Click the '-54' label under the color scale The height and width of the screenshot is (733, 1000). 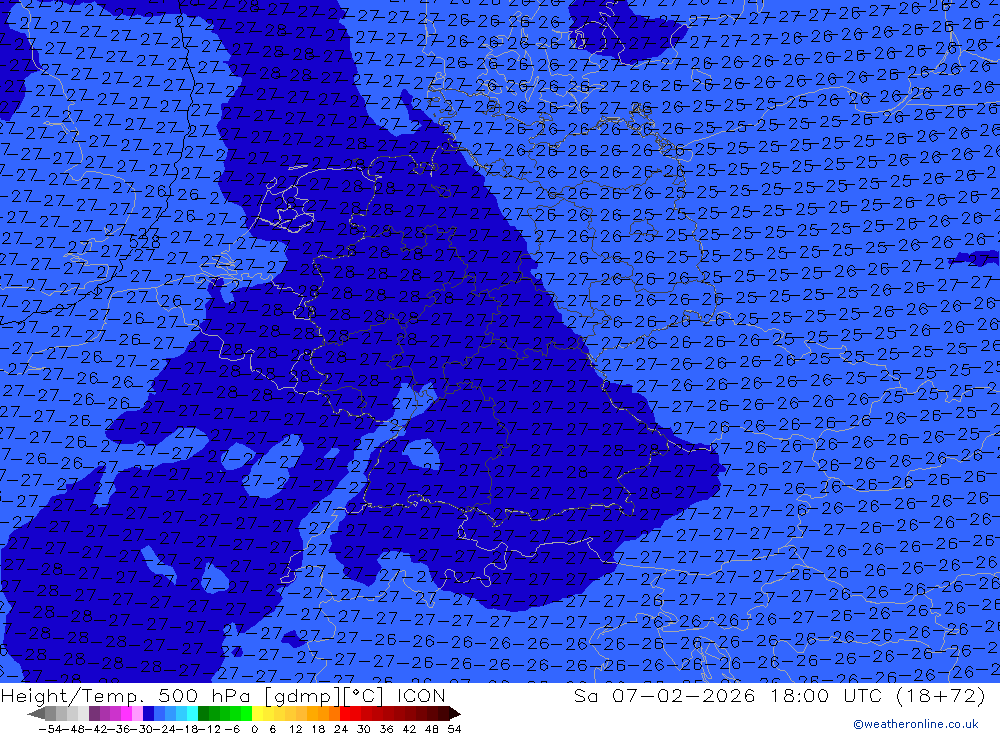50,729
